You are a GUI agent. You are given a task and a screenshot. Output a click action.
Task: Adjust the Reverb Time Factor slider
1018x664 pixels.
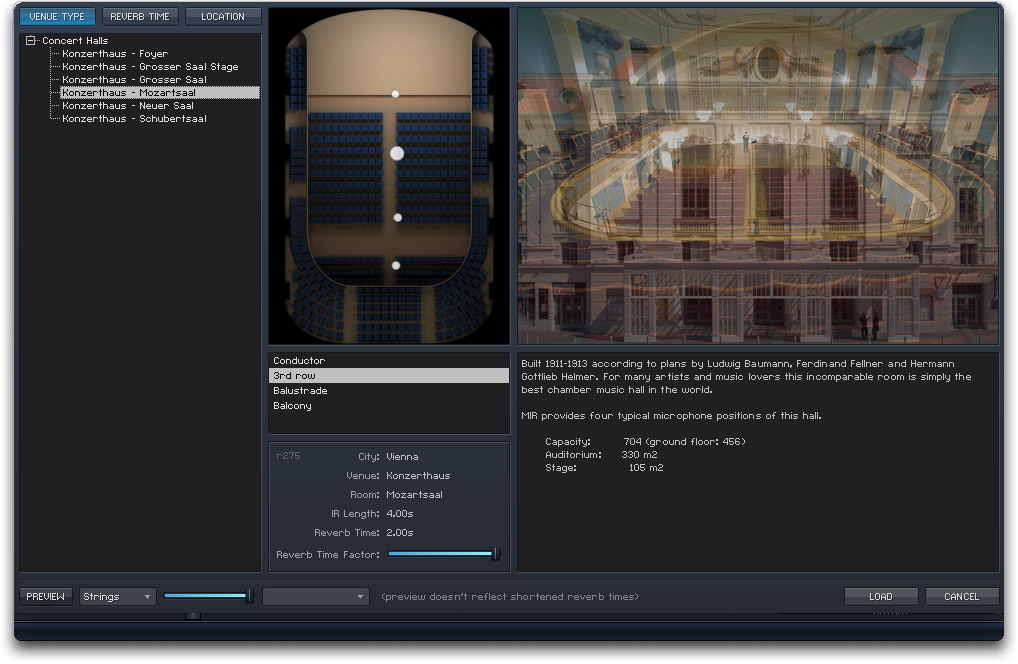443,554
